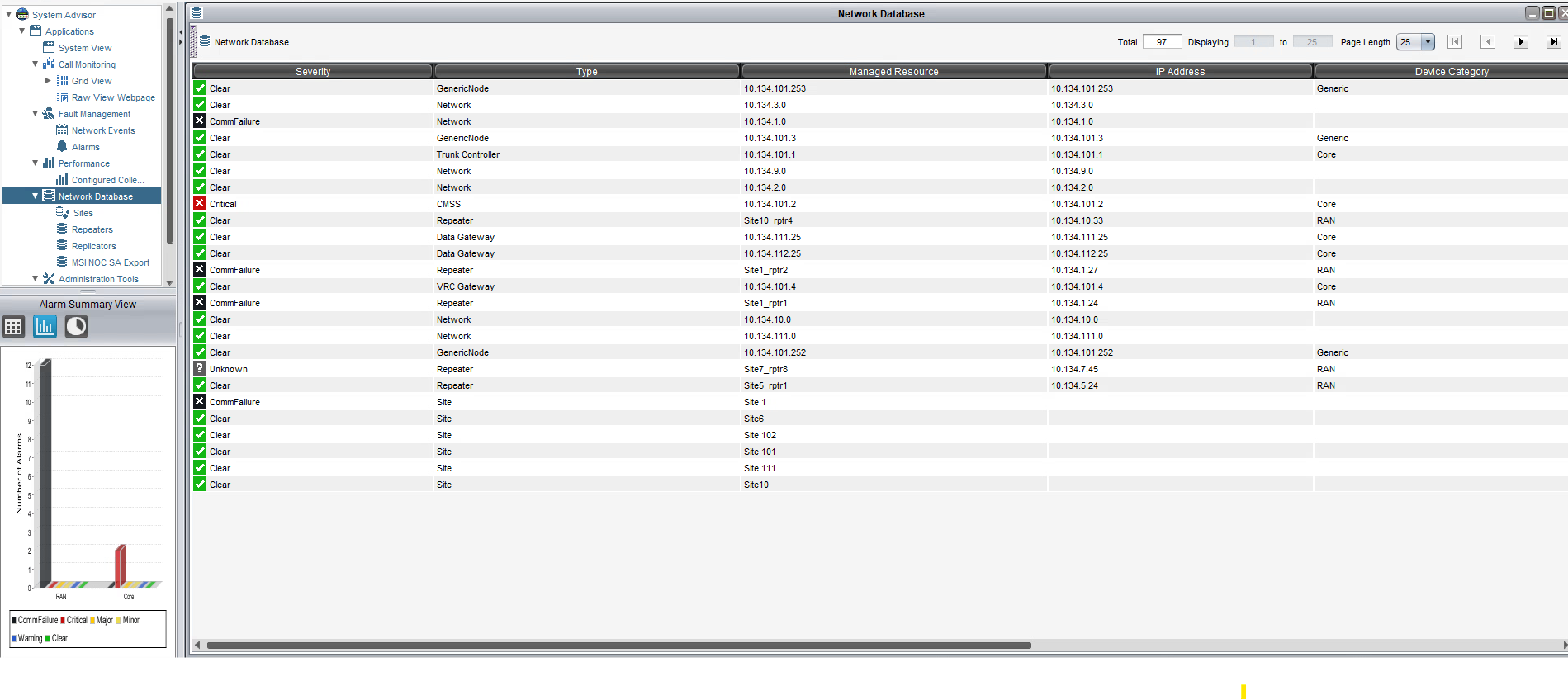Click CommFailure icon on Site 1 row

pyautogui.click(x=200, y=401)
